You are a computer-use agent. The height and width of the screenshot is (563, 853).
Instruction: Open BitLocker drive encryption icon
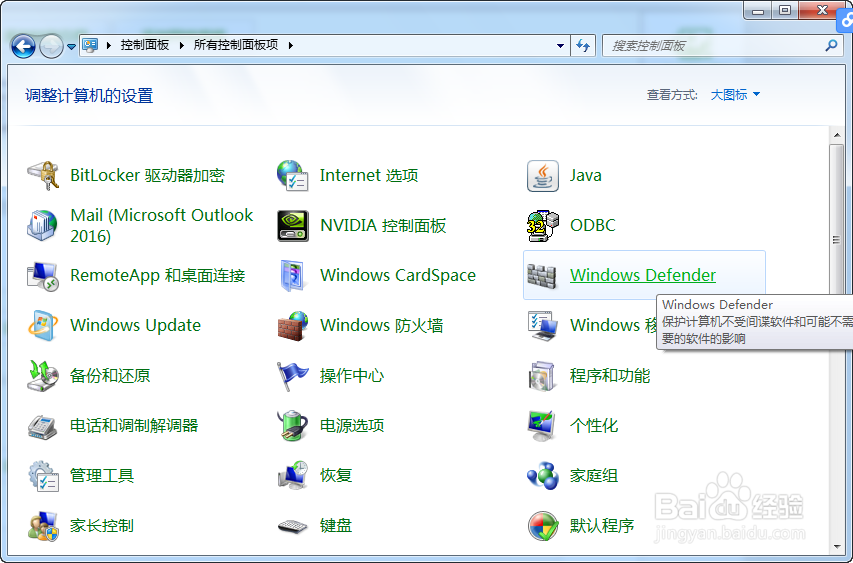[x=43, y=176]
